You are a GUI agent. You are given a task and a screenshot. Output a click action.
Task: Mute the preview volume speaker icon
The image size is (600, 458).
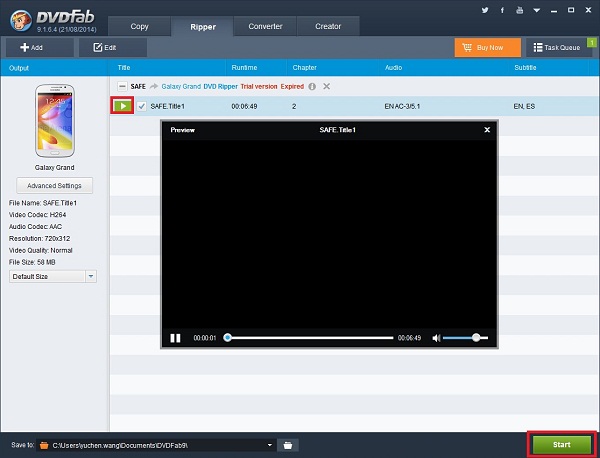[436, 338]
